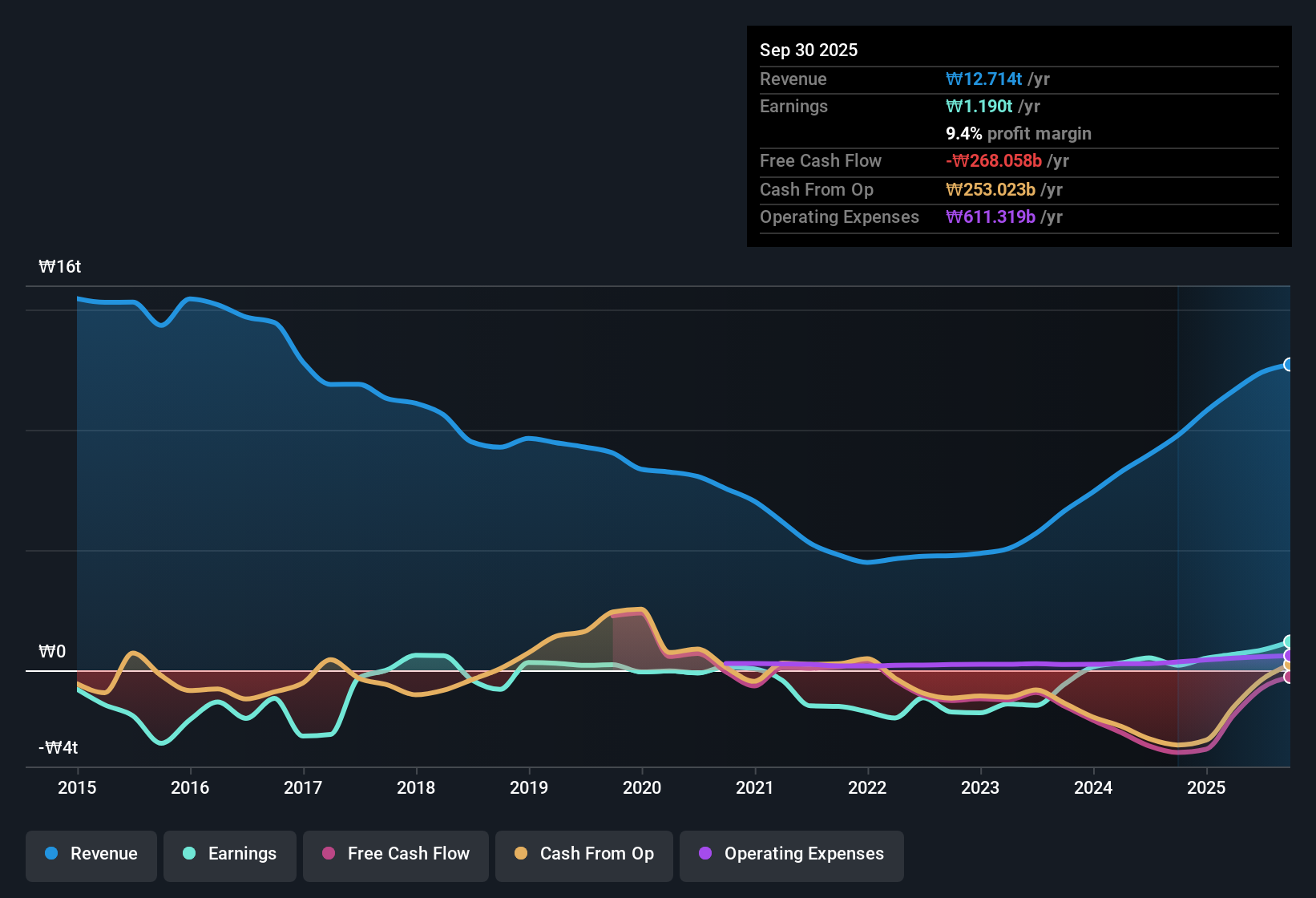Select the Earnings line endpoint marker
The image size is (1316, 898).
1288,641
